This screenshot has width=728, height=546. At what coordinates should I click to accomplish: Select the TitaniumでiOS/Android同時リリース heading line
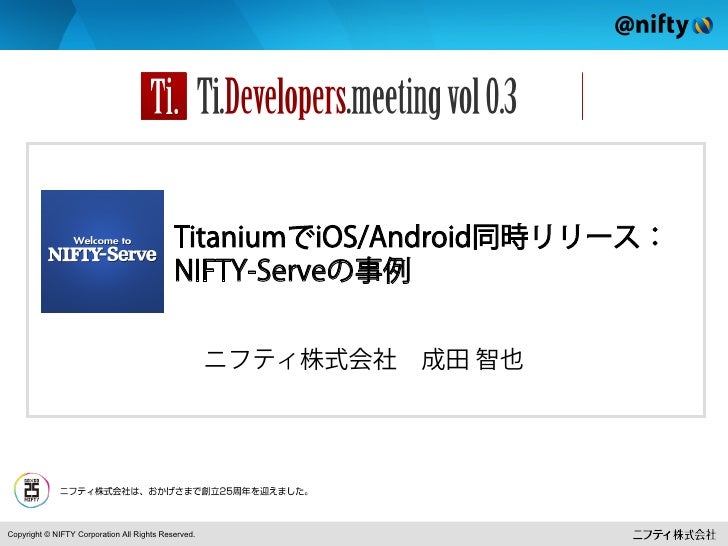[x=417, y=237]
